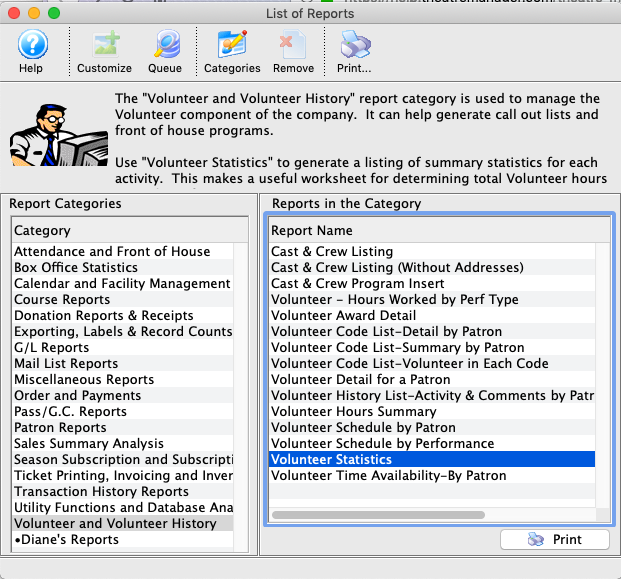Open the Categories editor icon

click(x=232, y=51)
